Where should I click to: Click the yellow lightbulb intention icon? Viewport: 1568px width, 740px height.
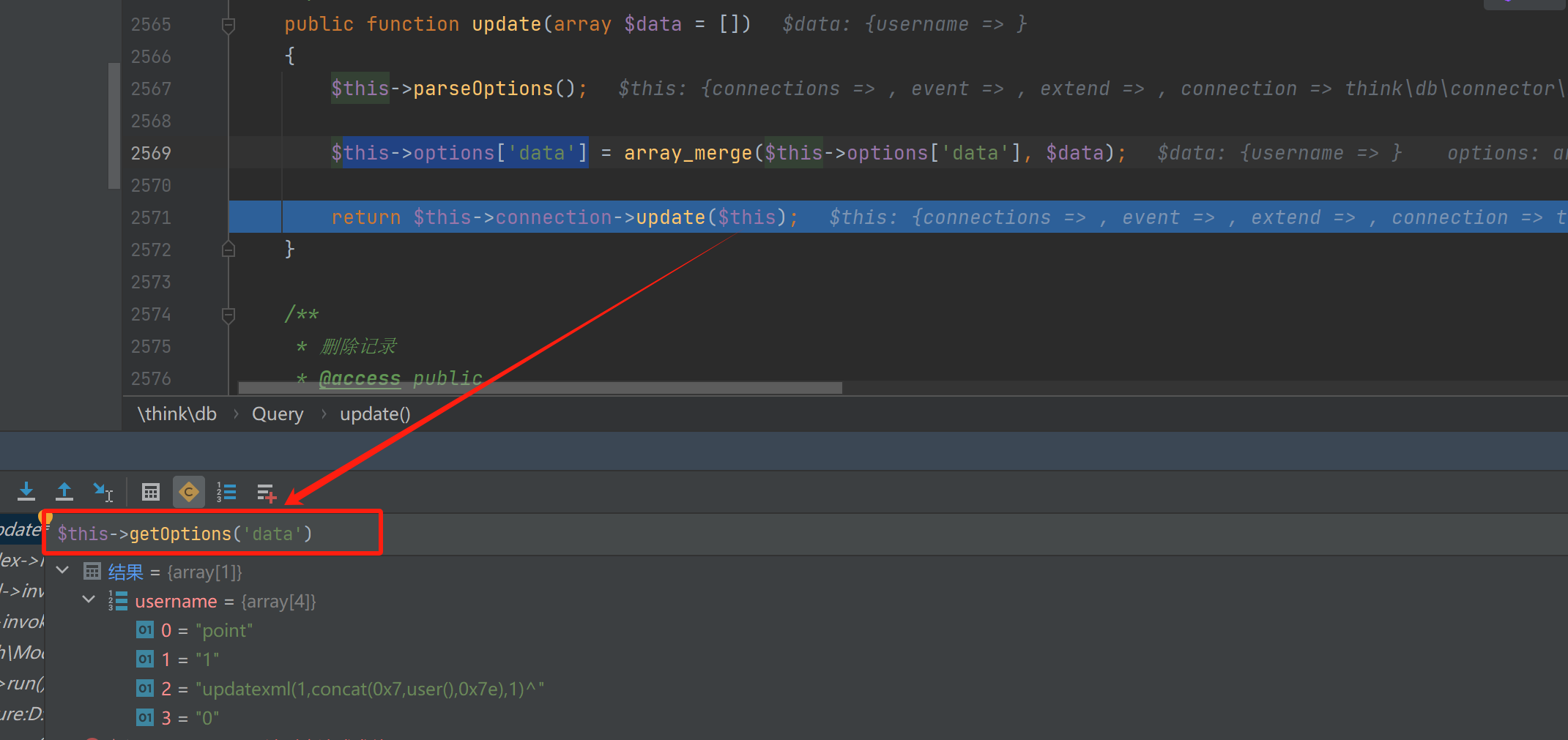[x=48, y=518]
